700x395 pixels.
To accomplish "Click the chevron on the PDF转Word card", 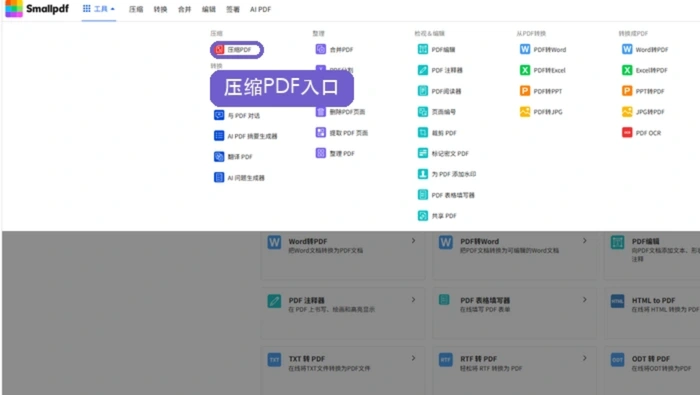I will click(x=585, y=241).
